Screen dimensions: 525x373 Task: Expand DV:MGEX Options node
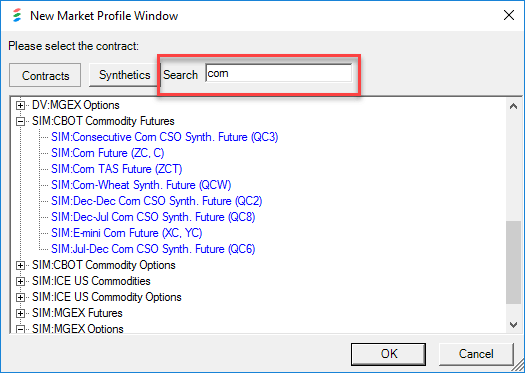click(x=20, y=105)
